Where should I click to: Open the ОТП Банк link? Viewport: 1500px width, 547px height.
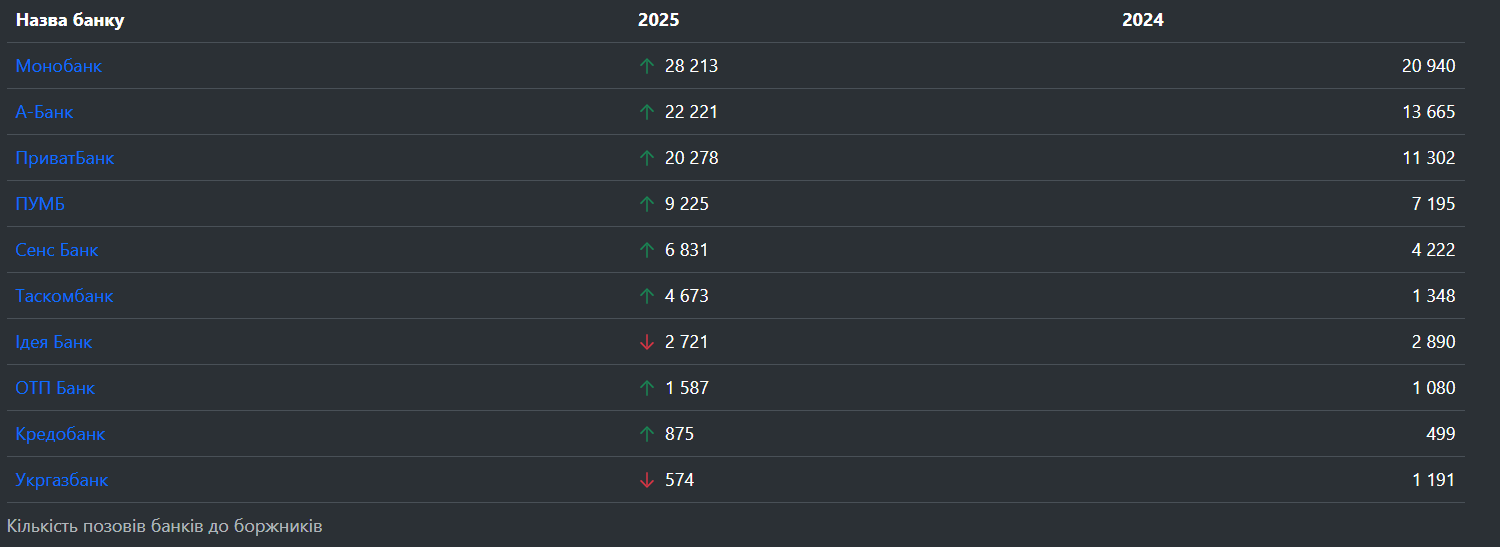[55, 388]
